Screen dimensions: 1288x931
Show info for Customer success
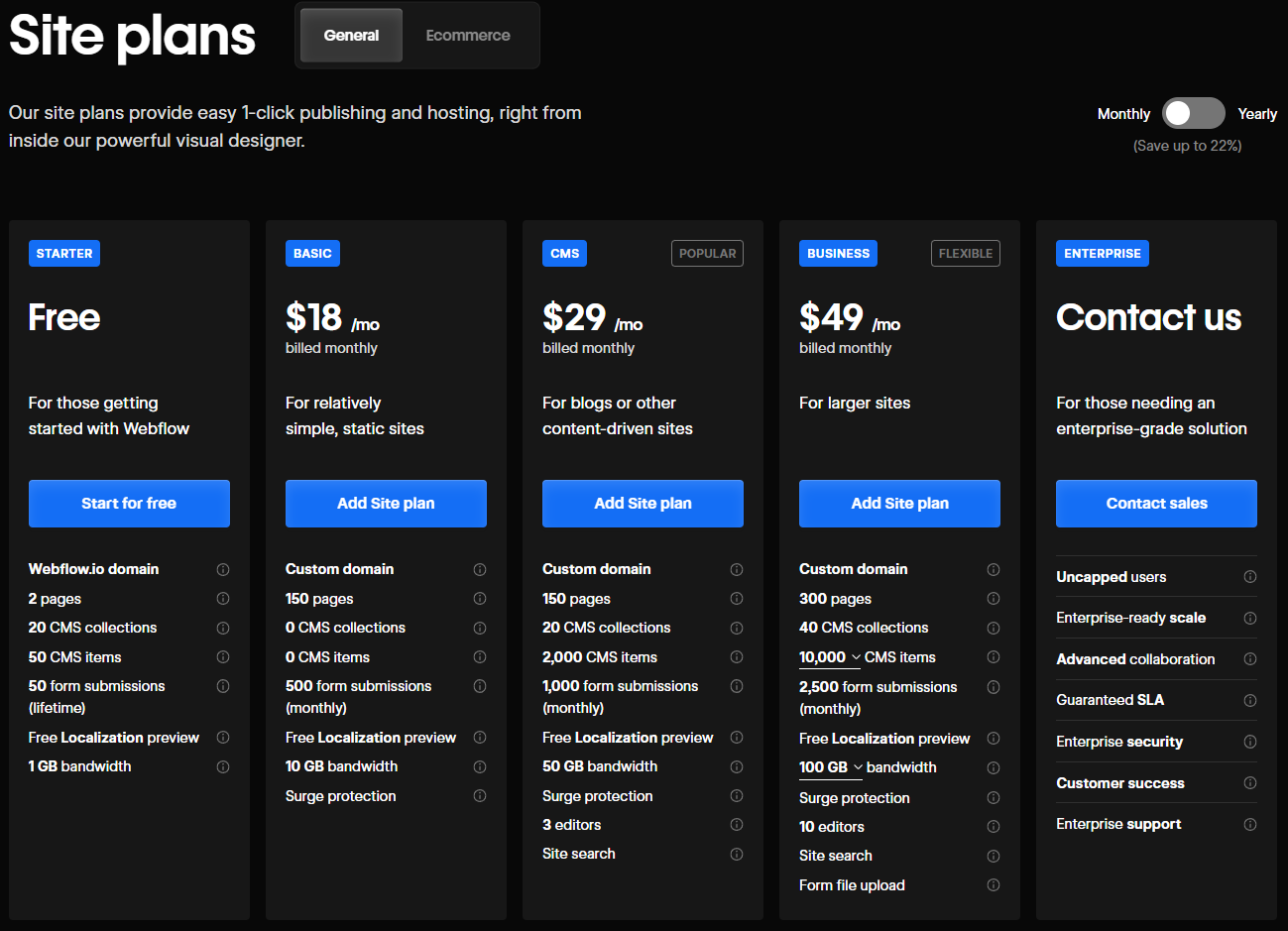click(x=1250, y=783)
